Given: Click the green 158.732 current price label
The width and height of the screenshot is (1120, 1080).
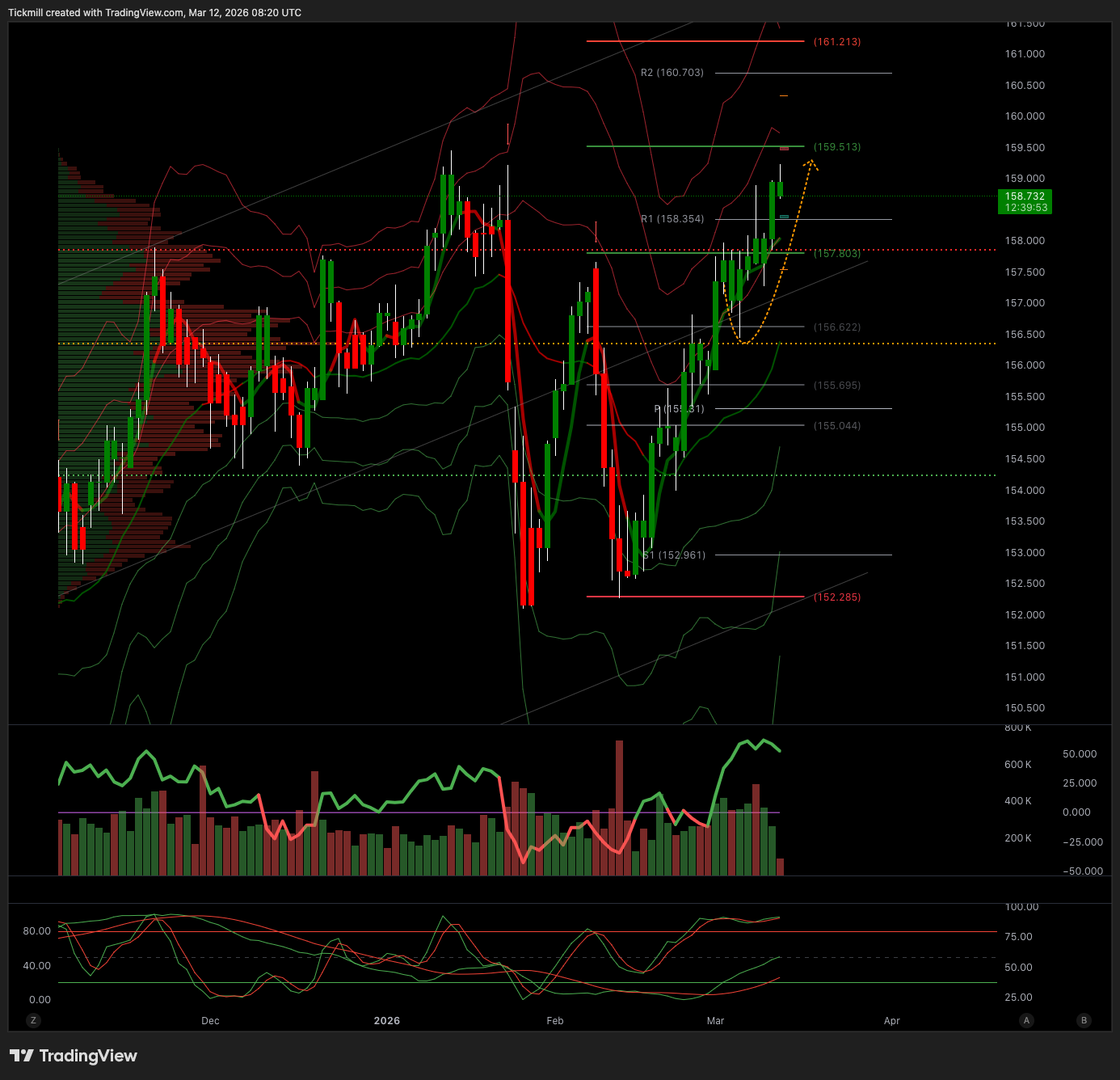Looking at the screenshot, I should click(x=1025, y=201).
